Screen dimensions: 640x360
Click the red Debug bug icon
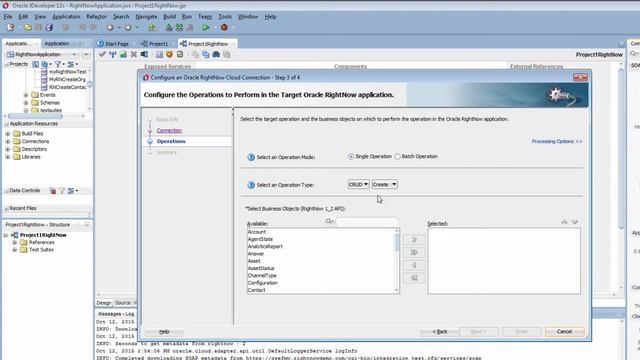click(224, 27)
